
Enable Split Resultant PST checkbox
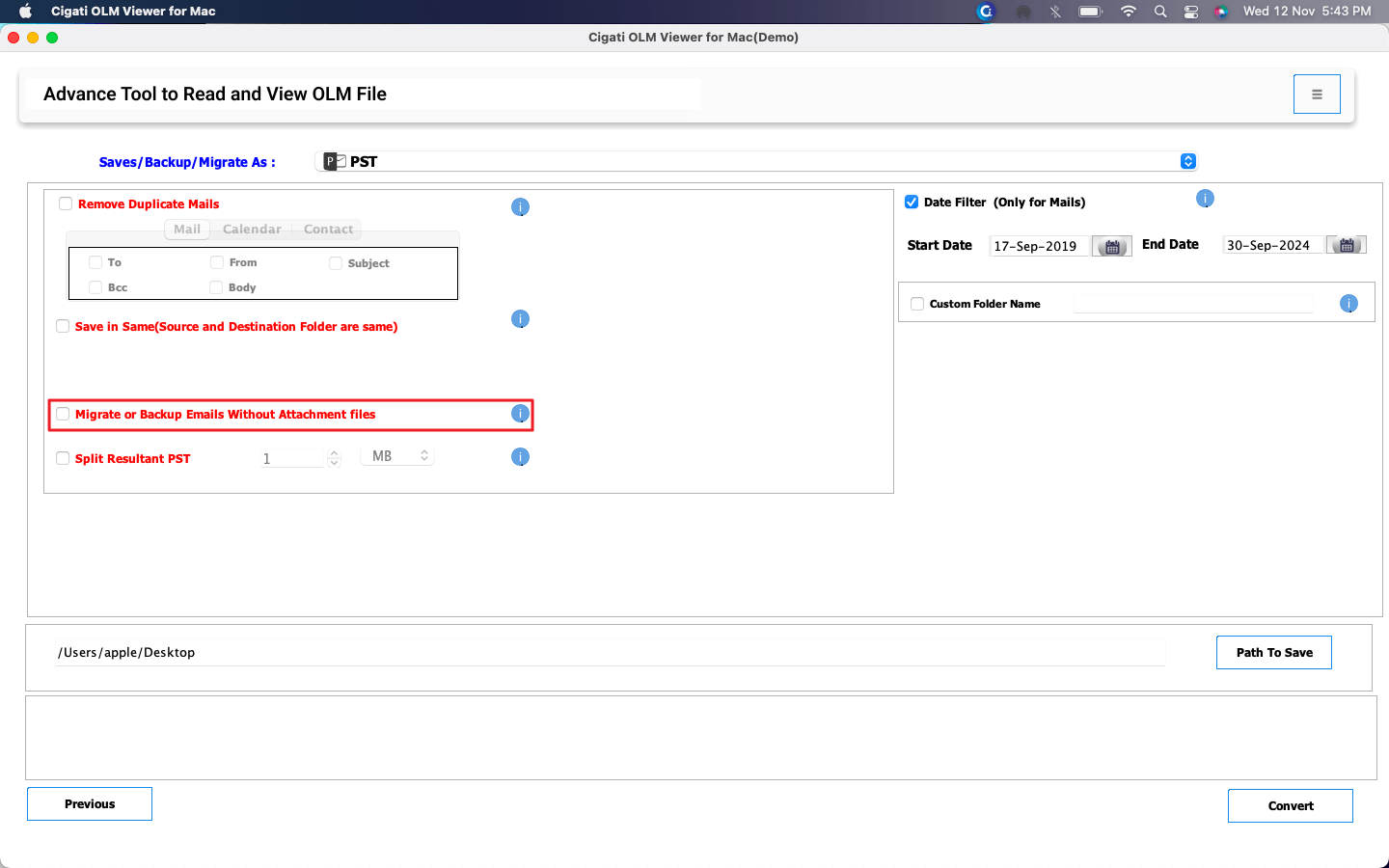pyautogui.click(x=63, y=458)
